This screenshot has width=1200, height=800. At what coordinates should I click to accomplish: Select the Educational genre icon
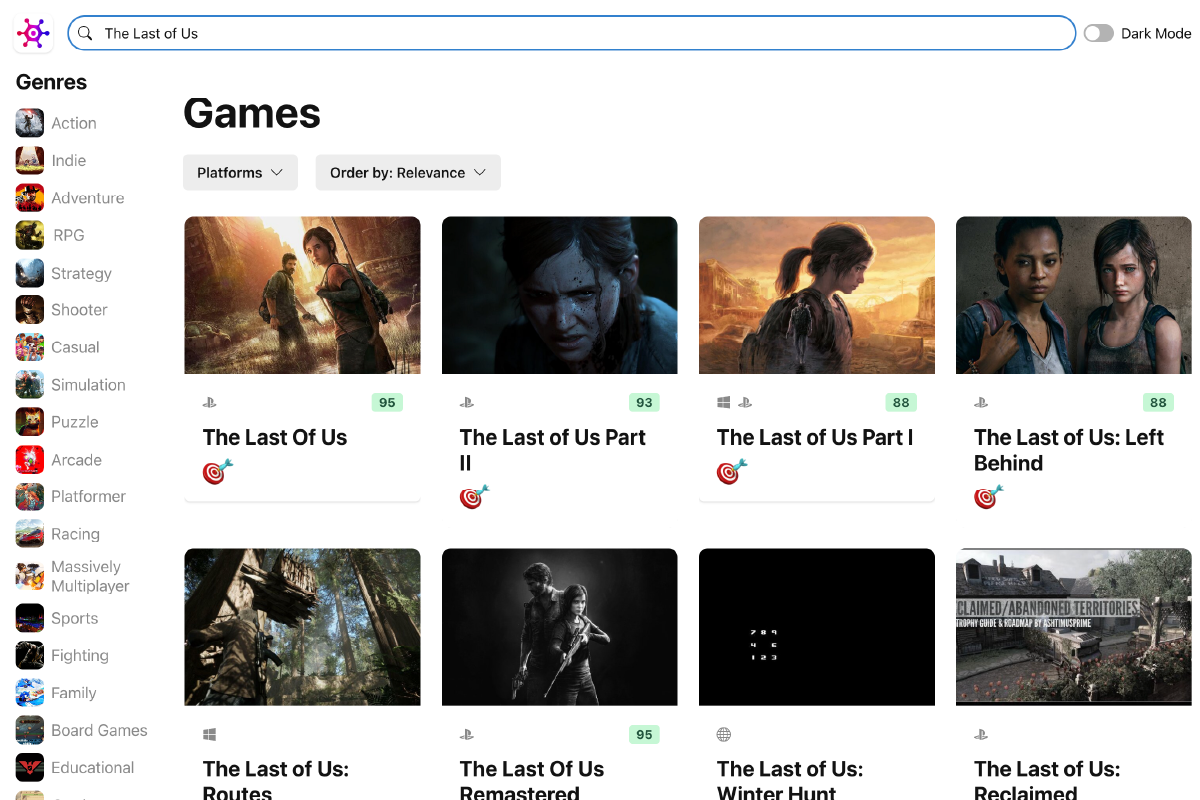(30, 768)
